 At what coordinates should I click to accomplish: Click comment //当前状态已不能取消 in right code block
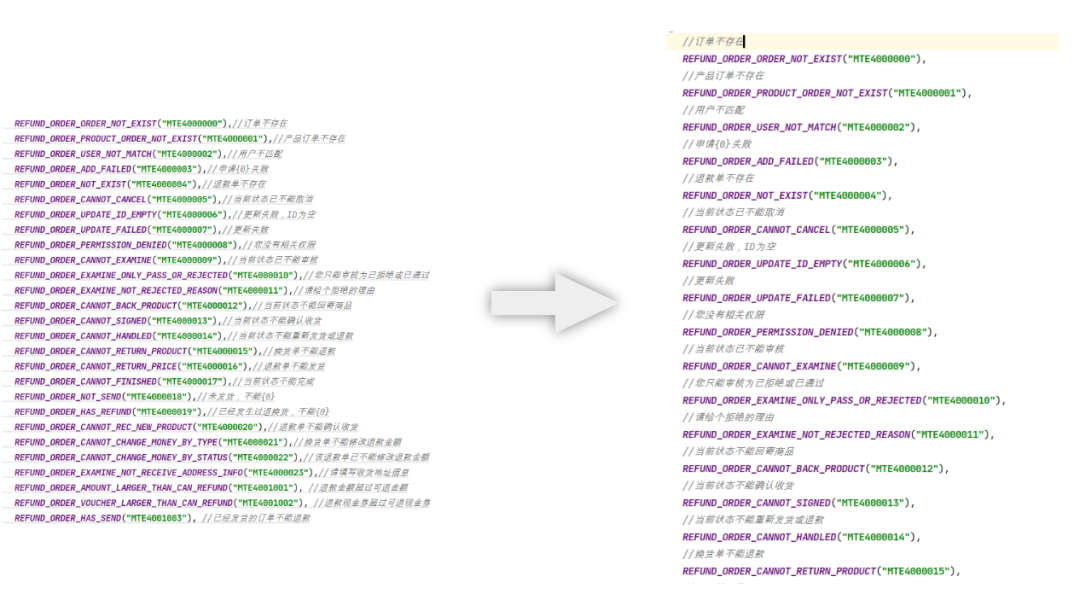(x=734, y=212)
